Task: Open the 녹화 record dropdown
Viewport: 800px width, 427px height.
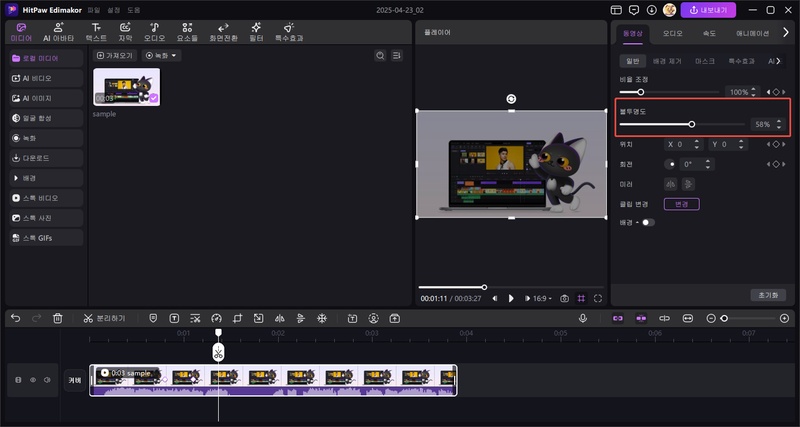Action: click(x=161, y=56)
